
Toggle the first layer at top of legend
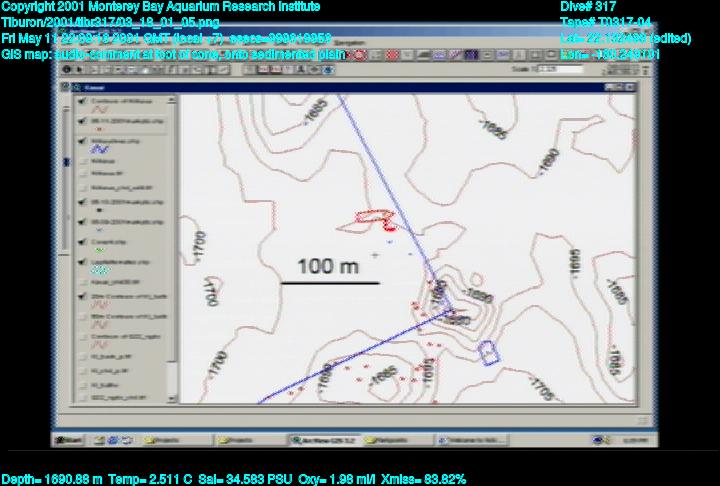tap(83, 101)
